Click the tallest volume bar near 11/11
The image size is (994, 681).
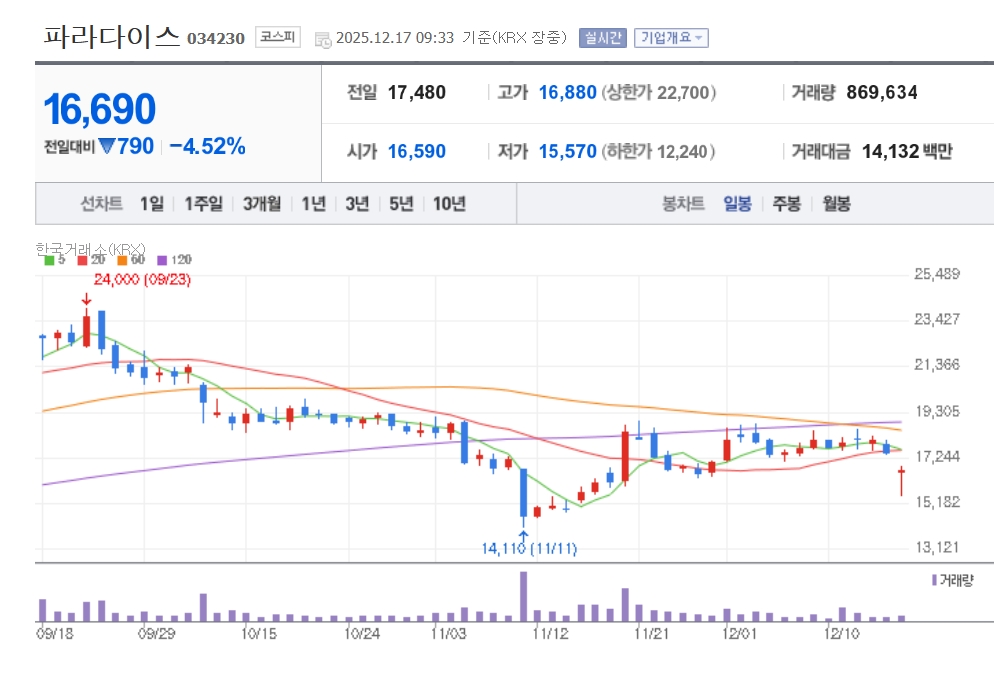coord(524,596)
